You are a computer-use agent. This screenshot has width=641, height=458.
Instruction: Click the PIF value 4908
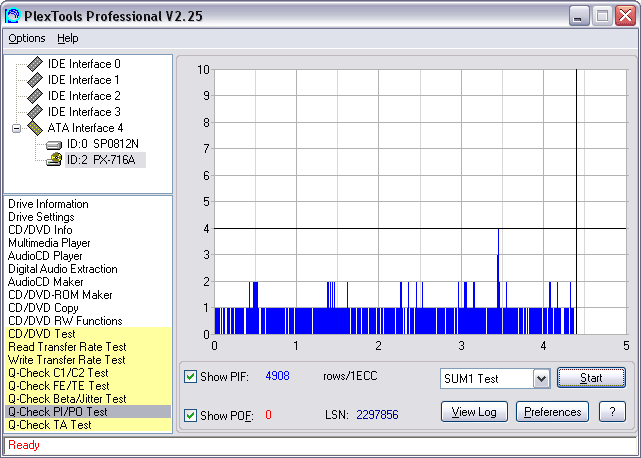tap(278, 376)
